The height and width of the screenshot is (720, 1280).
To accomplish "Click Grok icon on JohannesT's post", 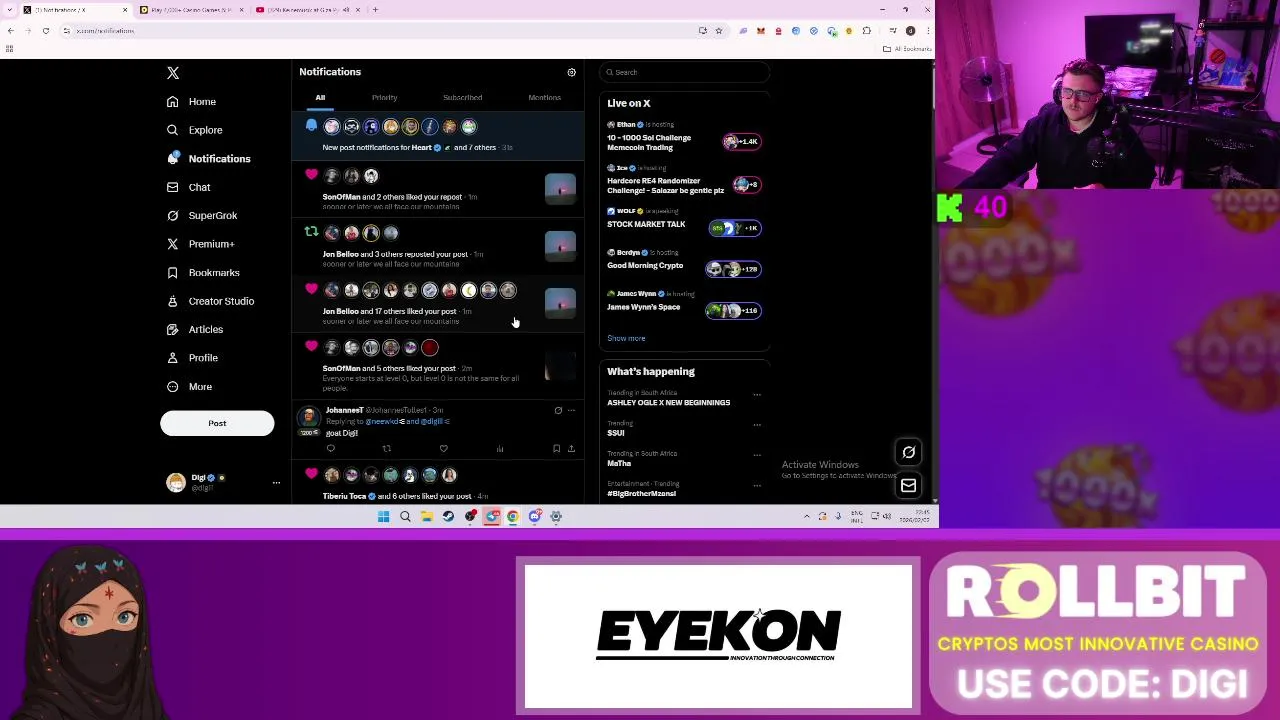I will click(x=558, y=410).
